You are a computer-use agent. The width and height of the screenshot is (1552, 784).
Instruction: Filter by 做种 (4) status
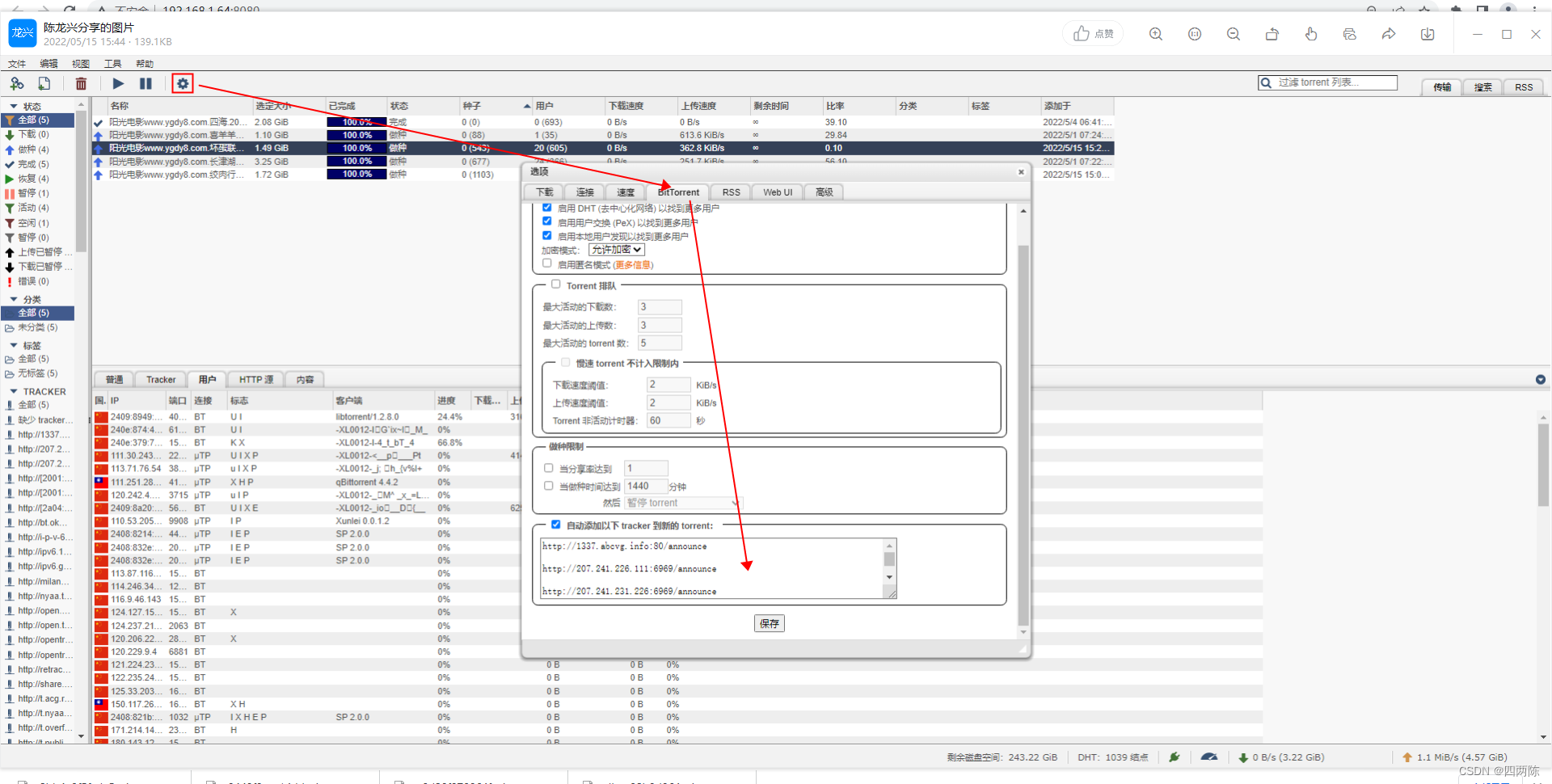coord(32,150)
